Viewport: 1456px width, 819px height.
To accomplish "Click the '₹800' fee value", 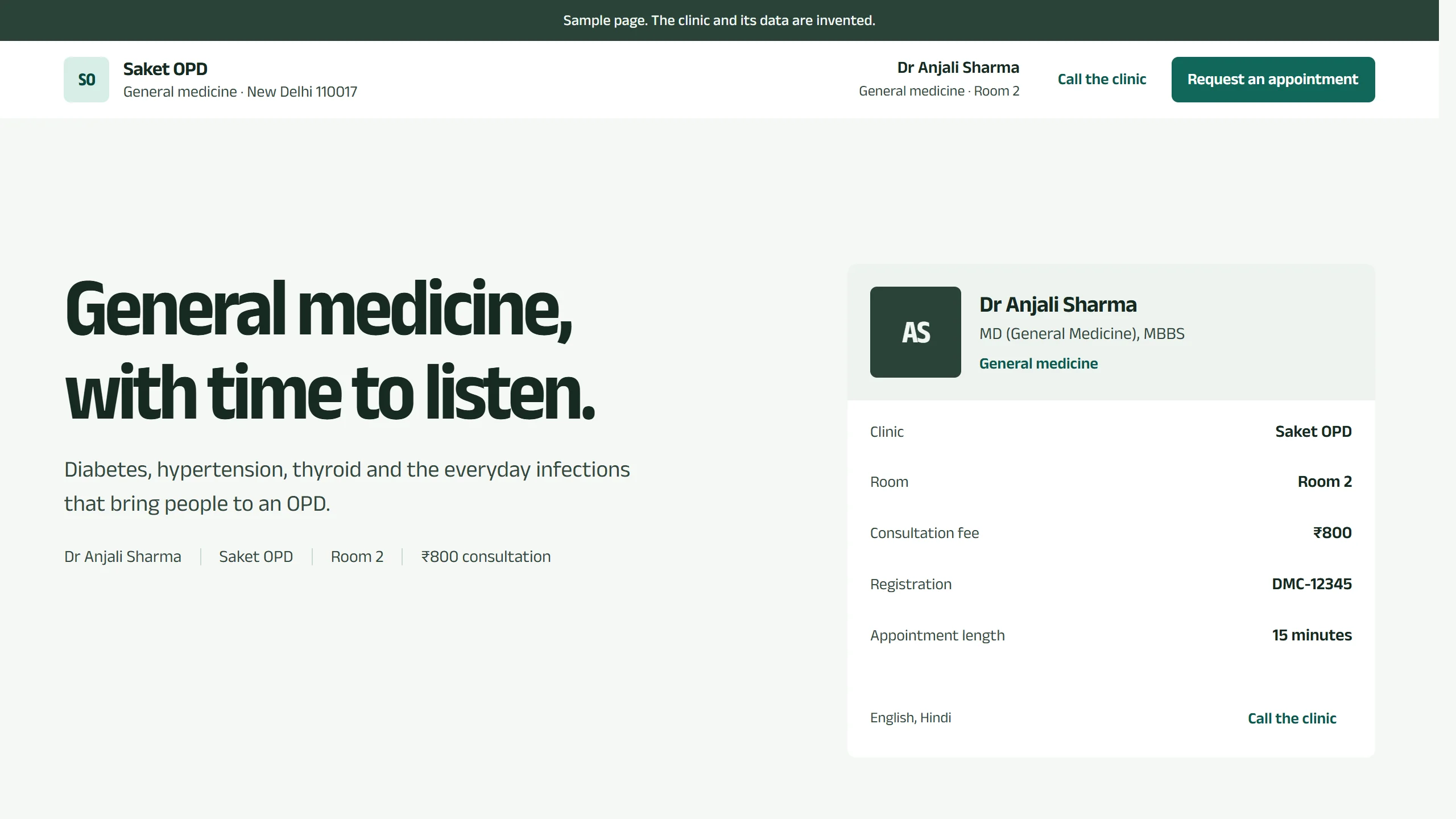I will [x=1332, y=533].
